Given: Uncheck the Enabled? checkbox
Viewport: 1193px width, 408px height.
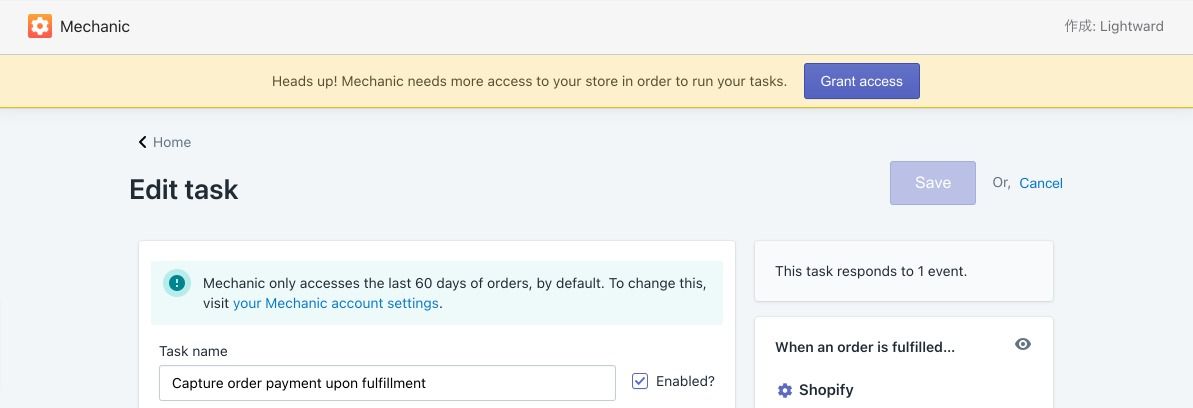Looking at the screenshot, I should coord(640,381).
